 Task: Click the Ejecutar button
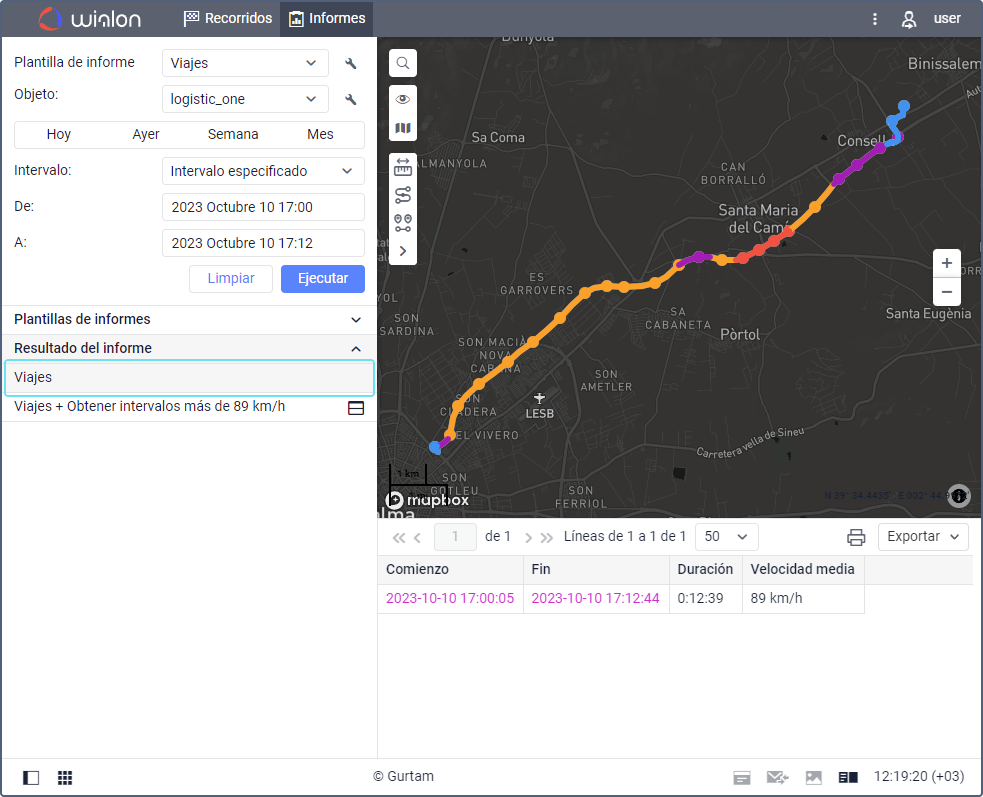click(323, 278)
